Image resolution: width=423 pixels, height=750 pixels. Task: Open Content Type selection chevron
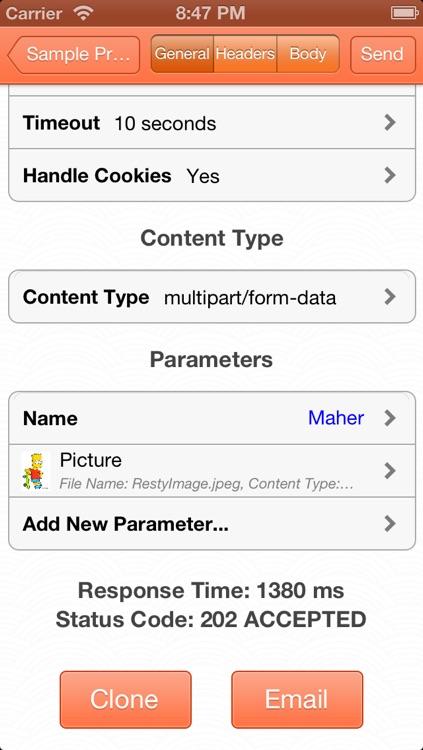pos(390,297)
